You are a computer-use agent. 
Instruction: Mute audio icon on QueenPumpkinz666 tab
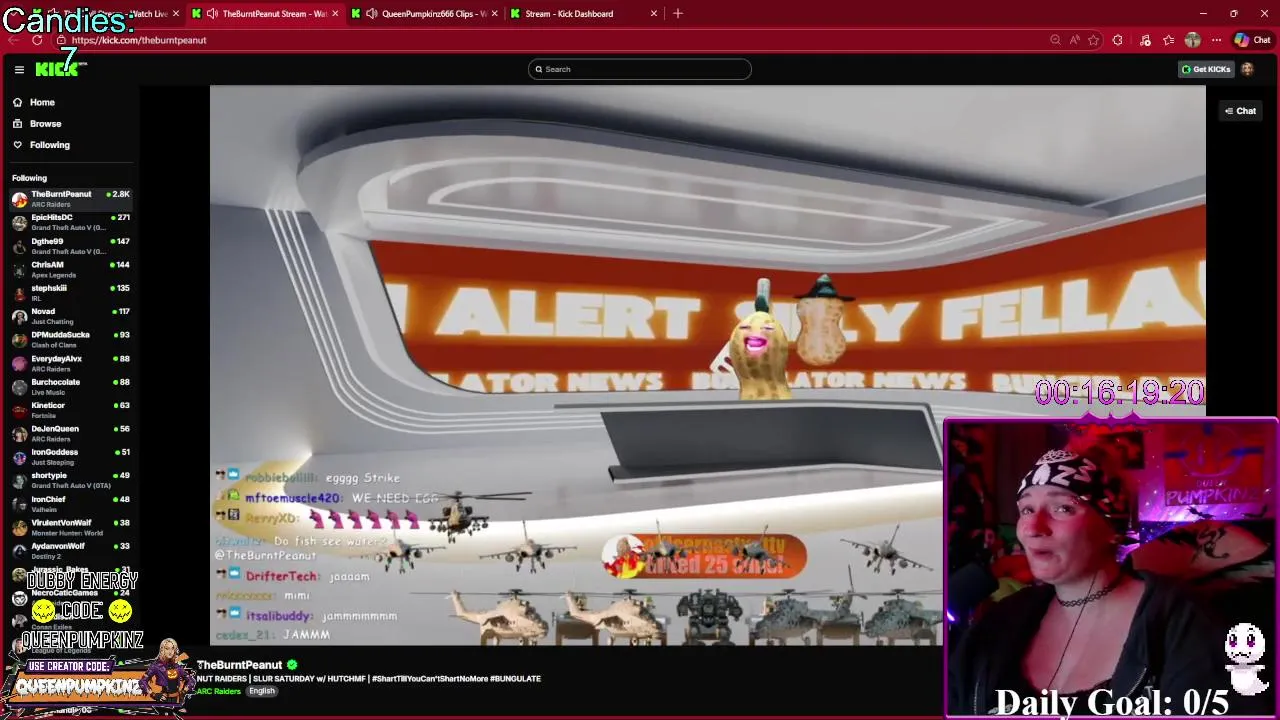tap(372, 14)
